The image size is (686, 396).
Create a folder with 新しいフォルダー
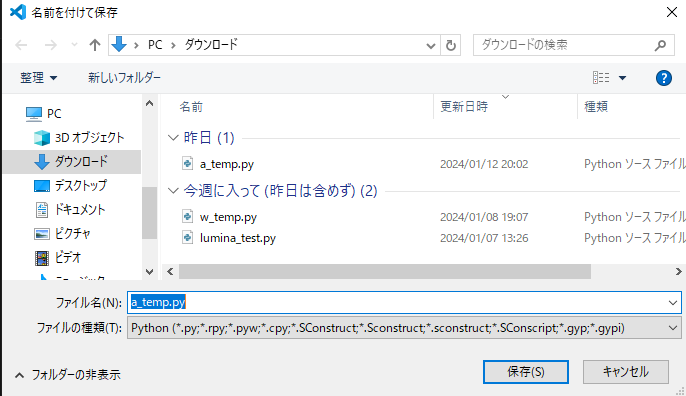click(124, 77)
